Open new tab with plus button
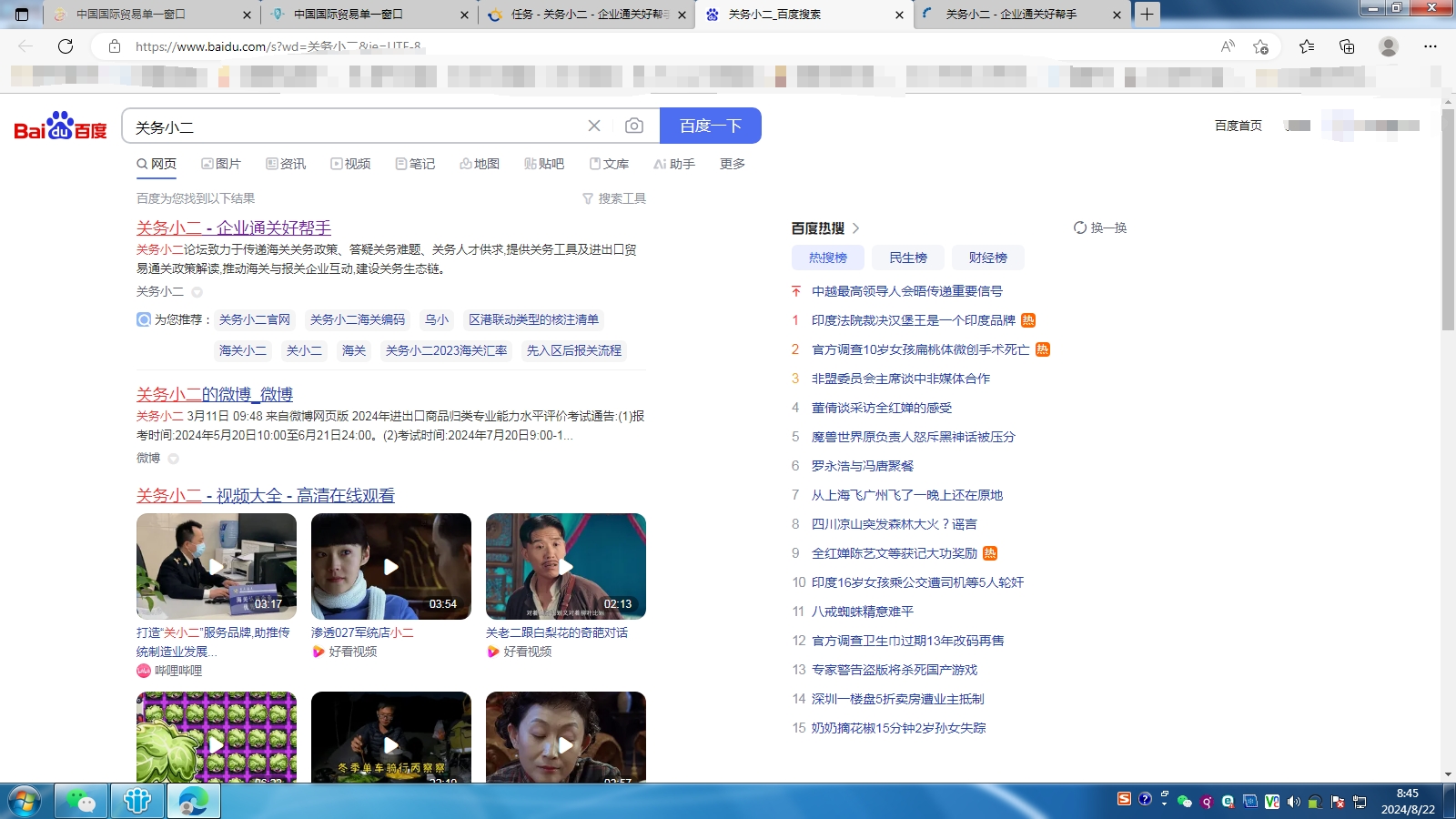Image resolution: width=1456 pixels, height=819 pixels. pos(1148,15)
